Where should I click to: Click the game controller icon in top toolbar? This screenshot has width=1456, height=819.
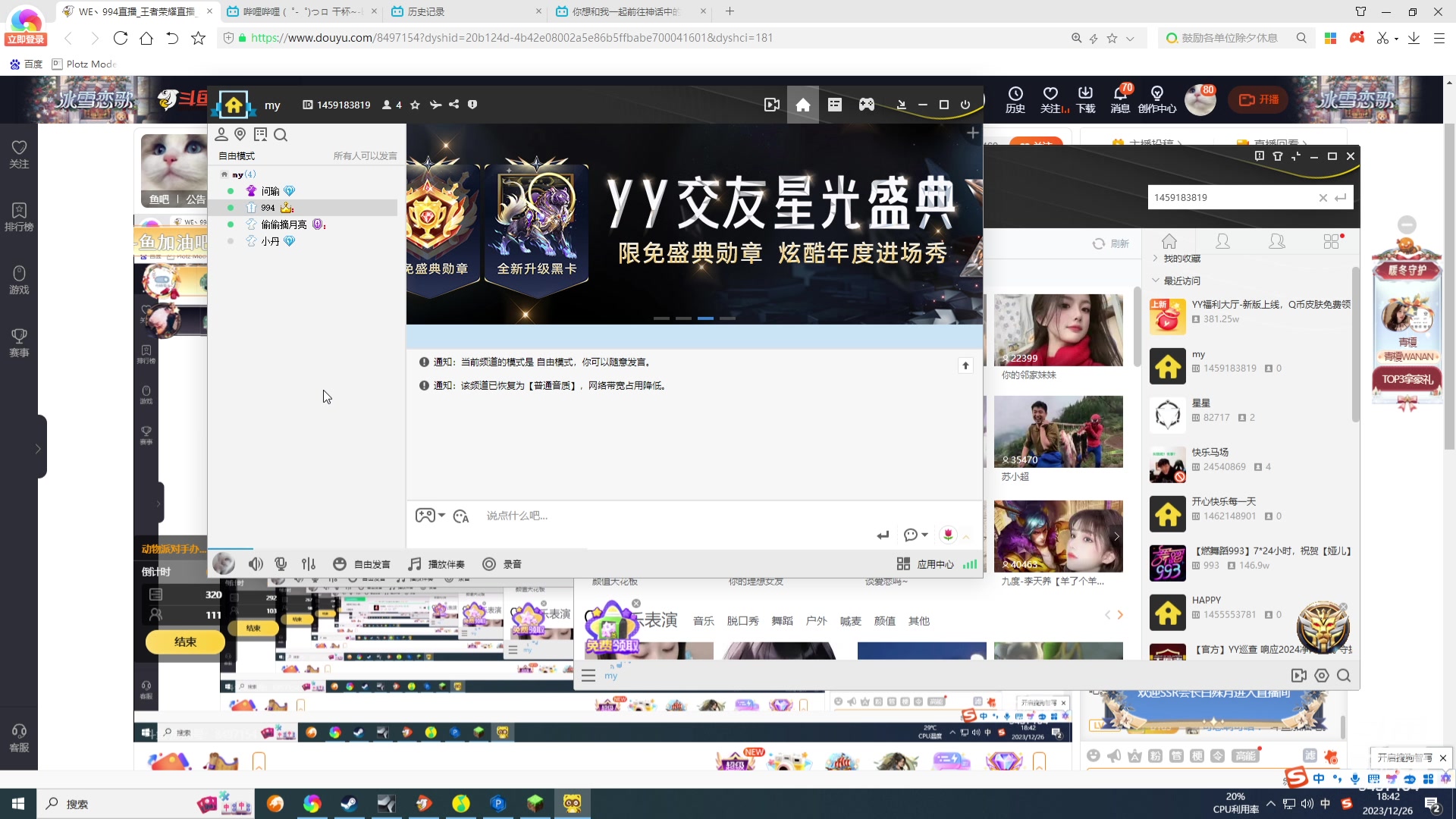click(x=867, y=104)
